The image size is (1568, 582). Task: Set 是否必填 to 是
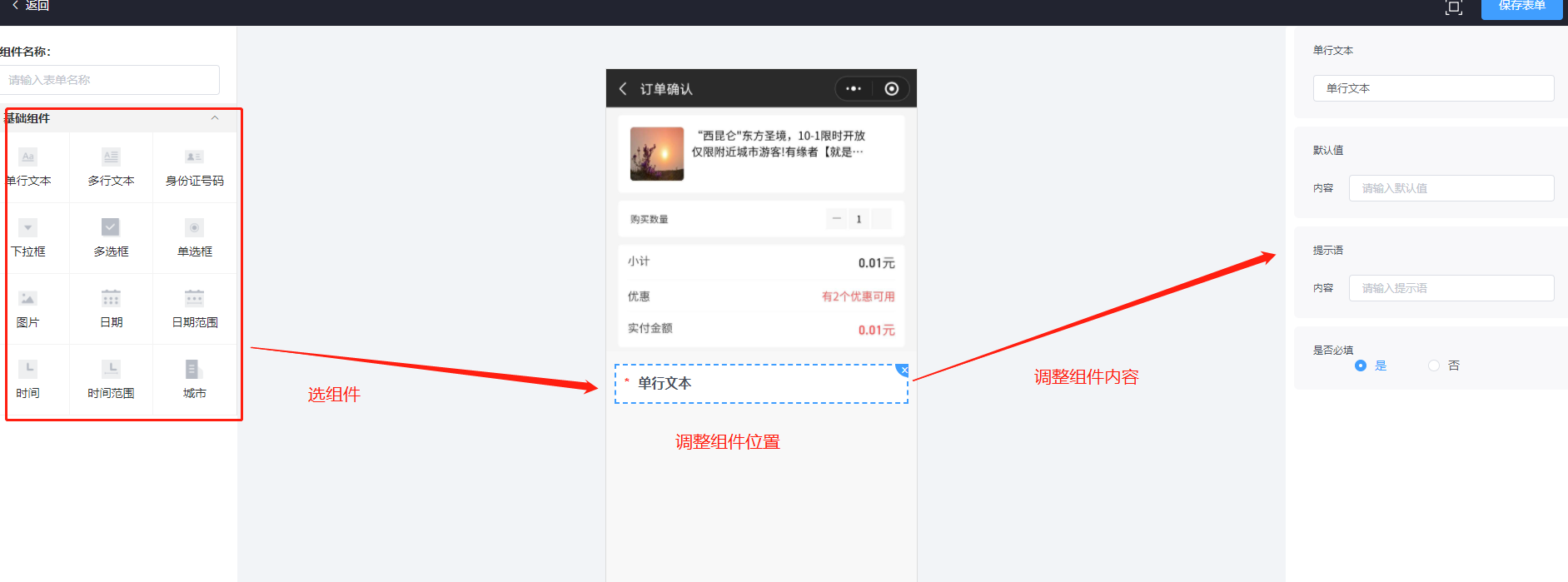pyautogui.click(x=1361, y=366)
